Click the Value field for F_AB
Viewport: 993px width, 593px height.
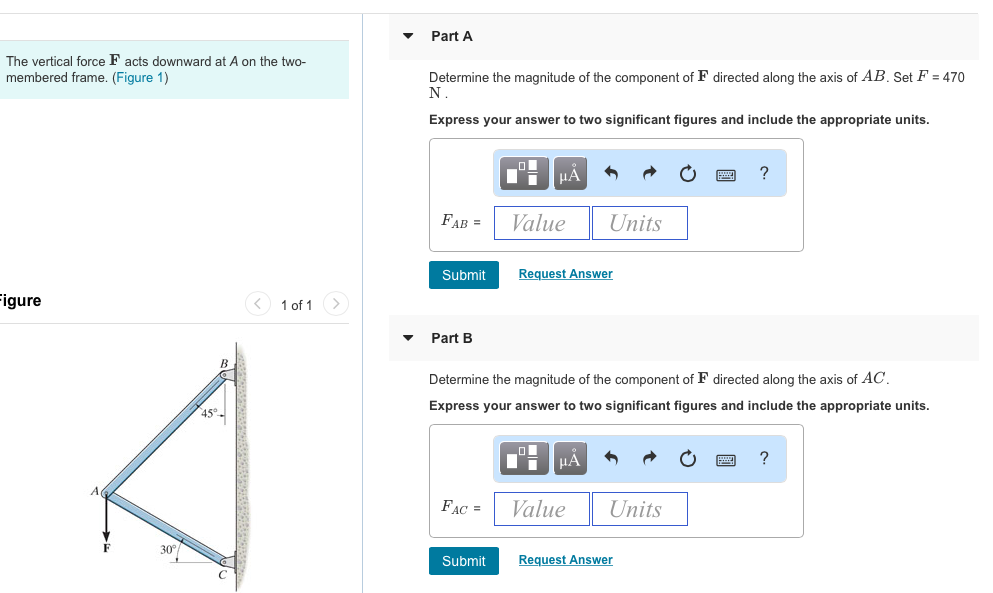click(541, 222)
